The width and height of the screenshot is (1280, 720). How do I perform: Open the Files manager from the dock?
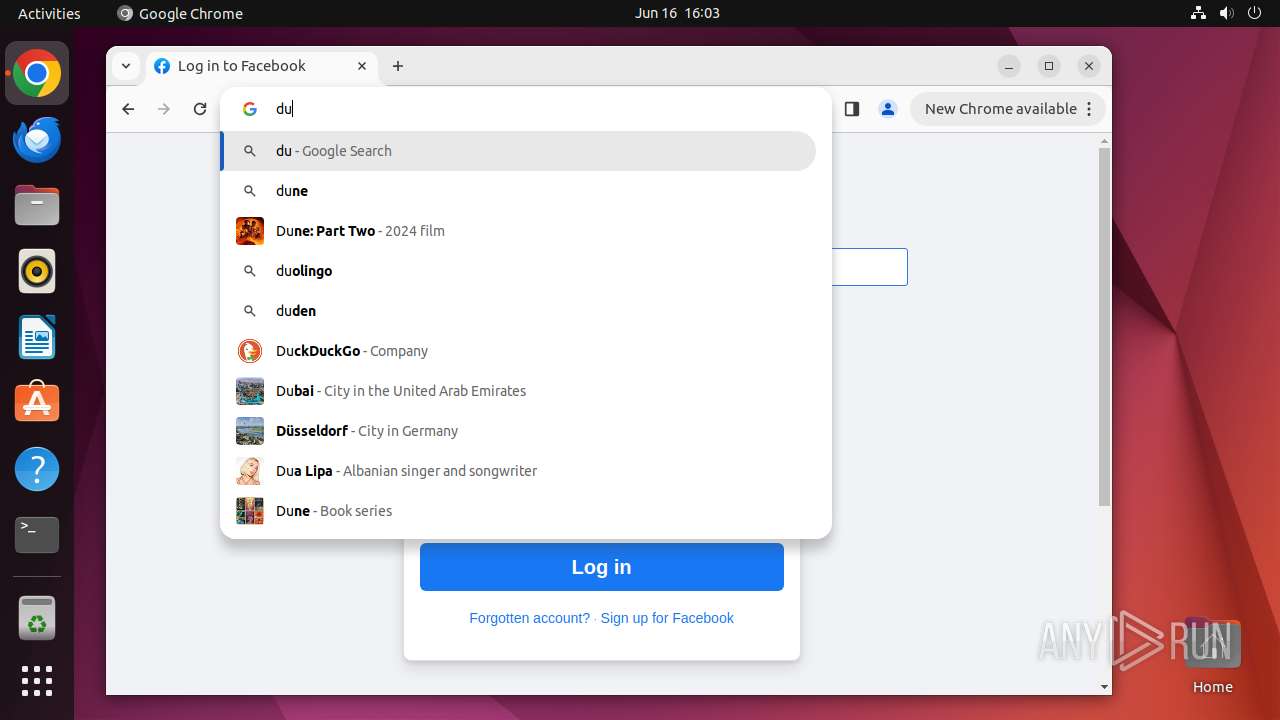[37, 205]
